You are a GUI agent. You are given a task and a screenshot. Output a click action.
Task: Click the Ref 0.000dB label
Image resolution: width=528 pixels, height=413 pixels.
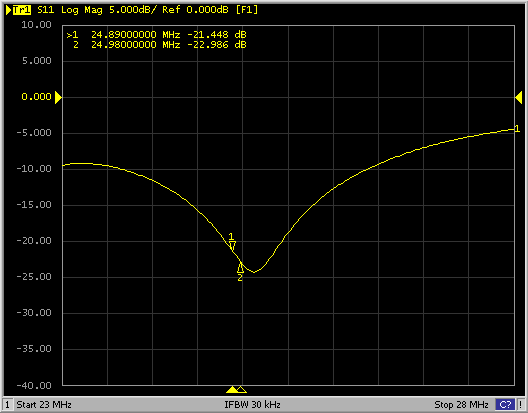click(x=195, y=10)
